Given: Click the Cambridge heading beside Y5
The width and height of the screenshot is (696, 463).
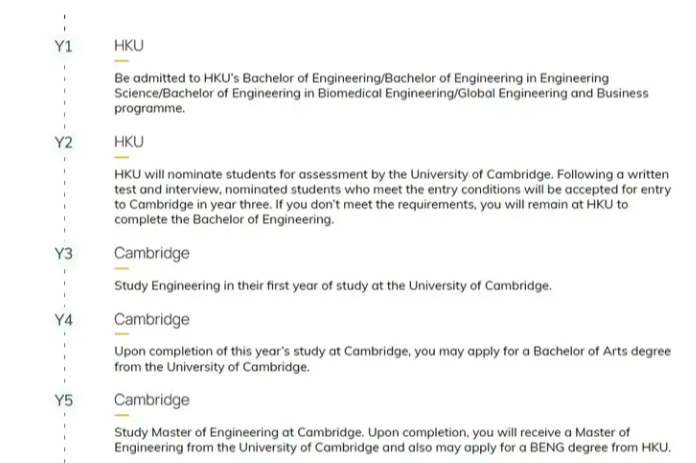Looking at the screenshot, I should click(x=152, y=400).
